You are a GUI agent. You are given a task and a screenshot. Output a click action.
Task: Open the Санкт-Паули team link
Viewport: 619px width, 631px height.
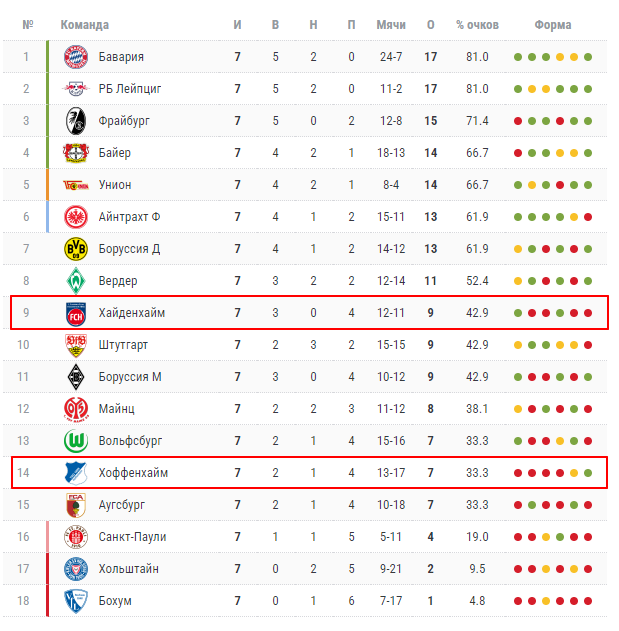(132, 537)
